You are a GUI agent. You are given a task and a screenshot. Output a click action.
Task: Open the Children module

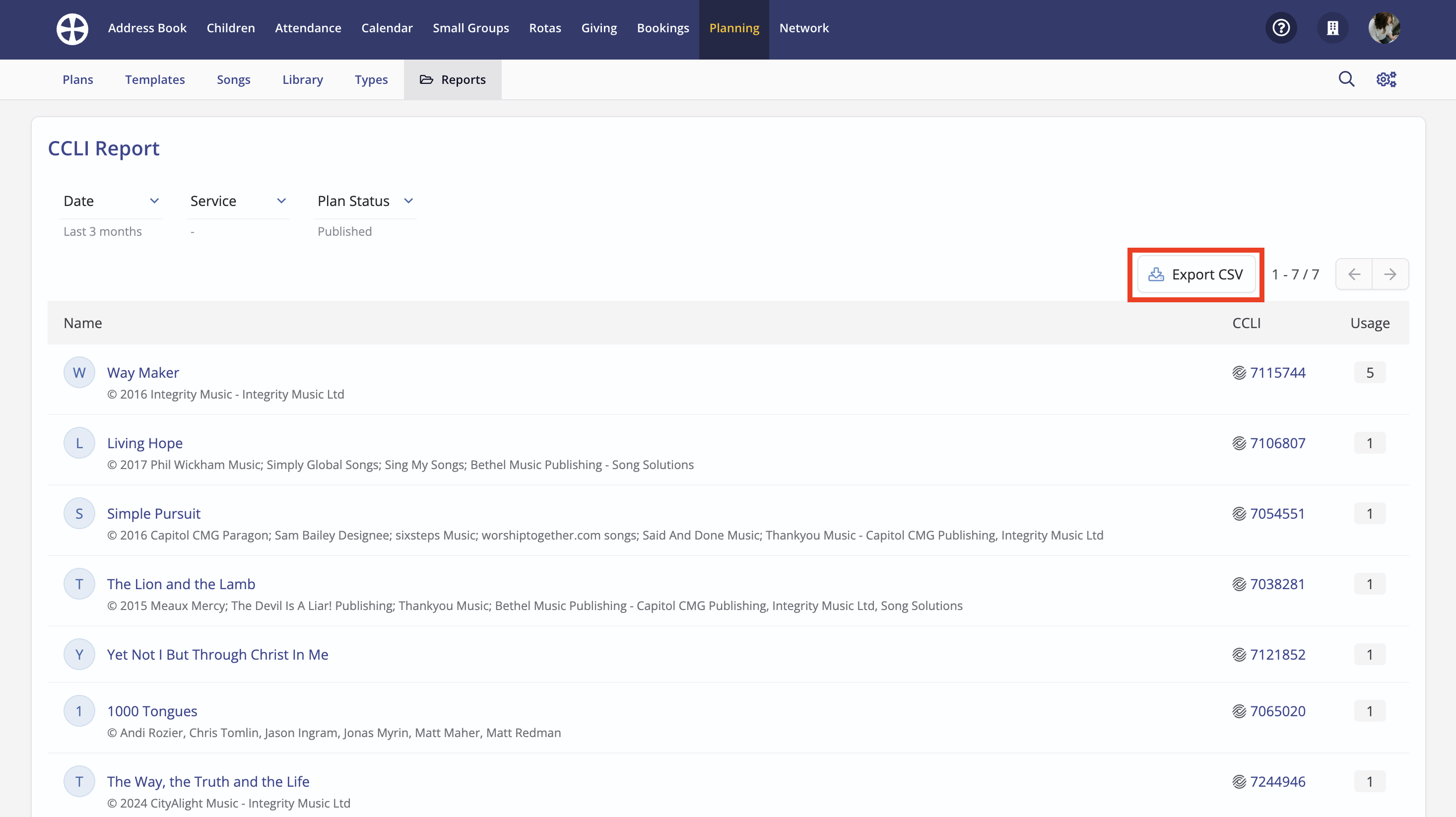231,28
